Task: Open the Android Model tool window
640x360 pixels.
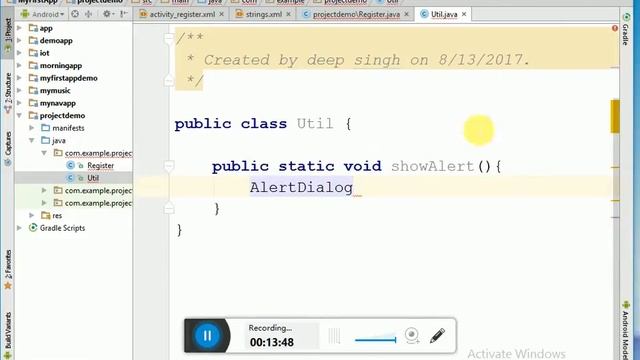Action: click(626, 331)
